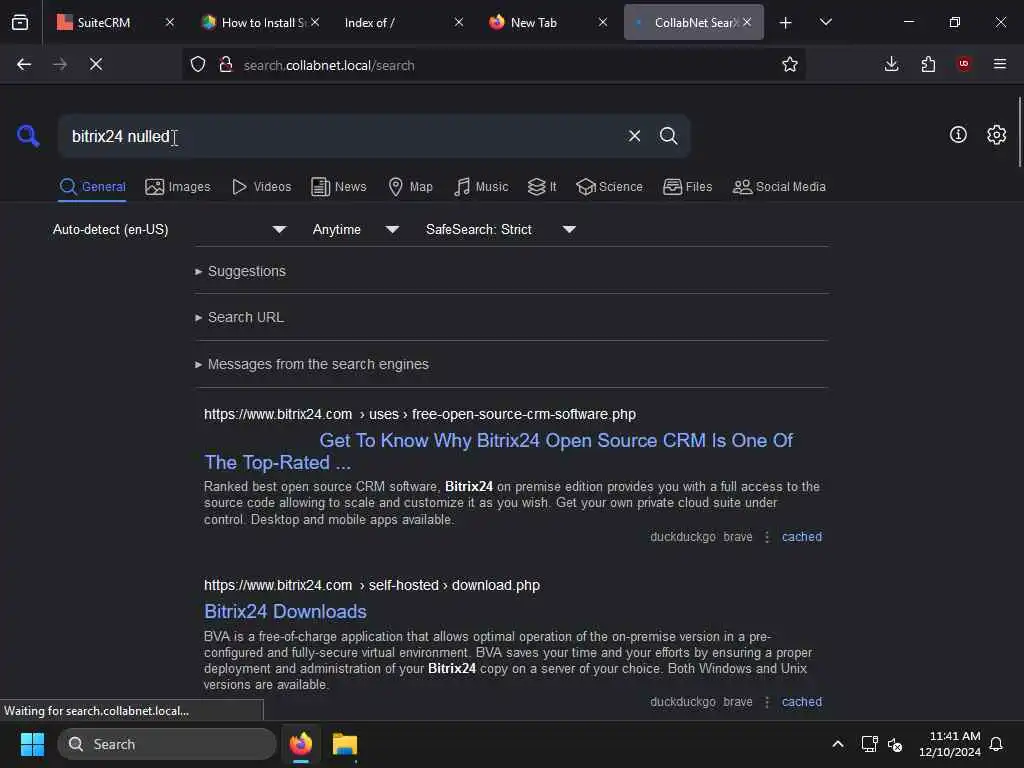Open Bitrix24 Open Source CRM result title

(499, 451)
